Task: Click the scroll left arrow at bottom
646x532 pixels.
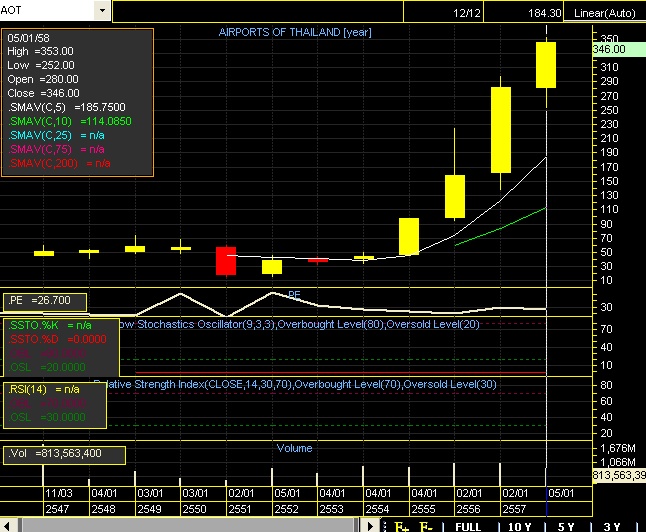Action: [x=8, y=525]
